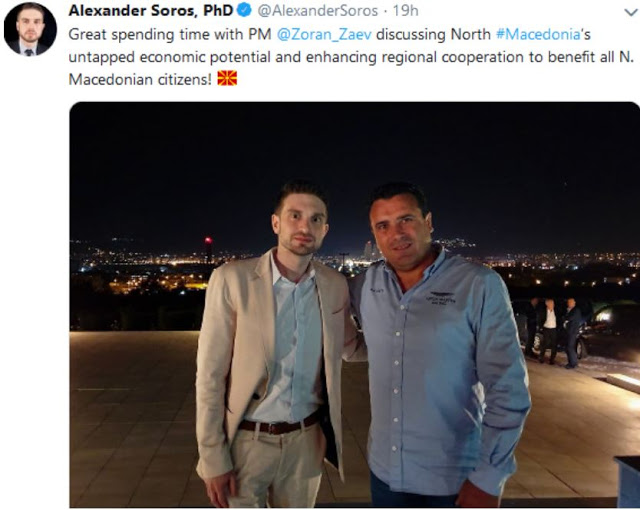640x510 pixels.
Task: Open the #Macedonia hashtag
Action: [538, 34]
